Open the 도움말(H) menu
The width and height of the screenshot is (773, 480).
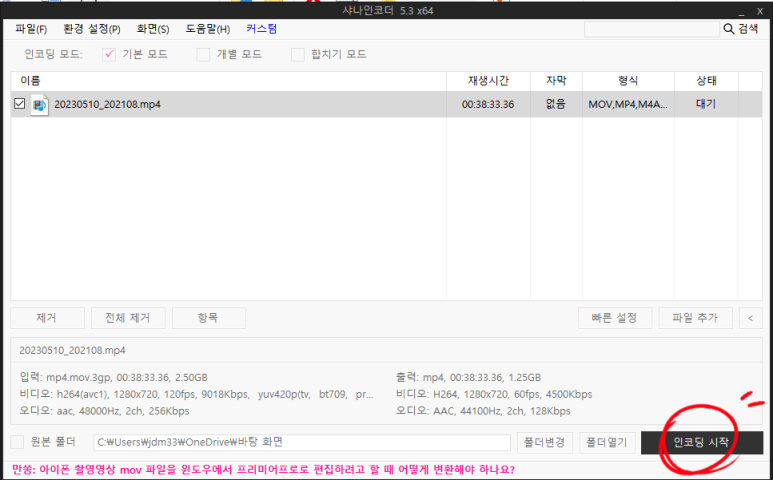(208, 29)
